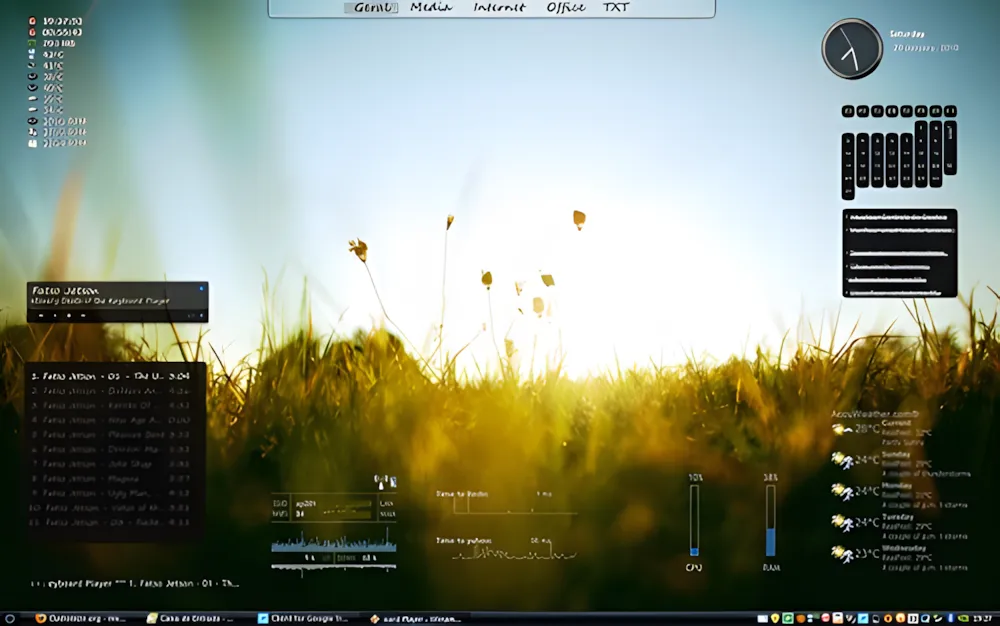Open the 'Casa de Cirilota' taskbar window
This screenshot has height=626, width=1000.
click(191, 618)
